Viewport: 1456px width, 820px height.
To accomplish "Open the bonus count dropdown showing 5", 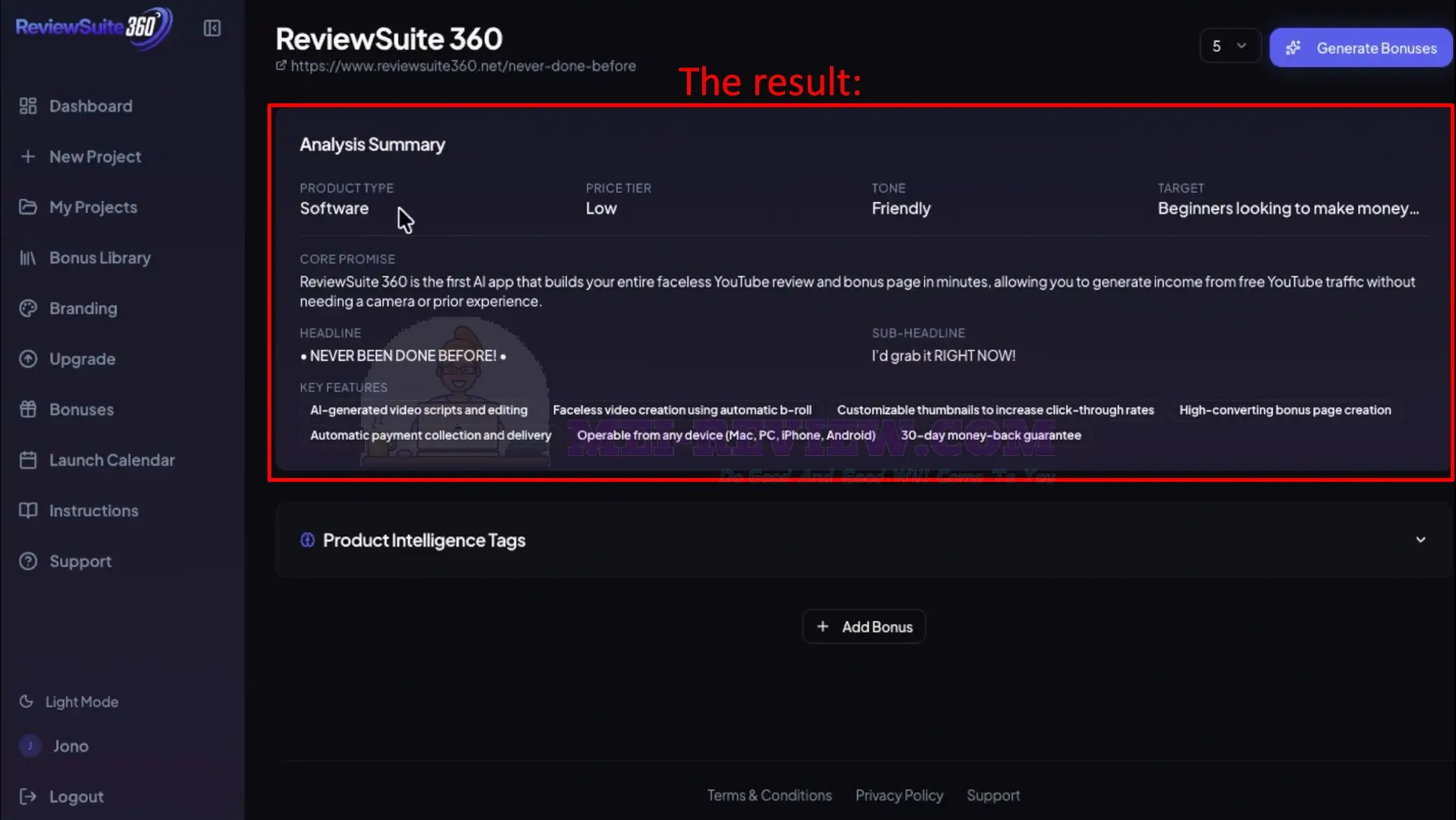I will 1230,46.
